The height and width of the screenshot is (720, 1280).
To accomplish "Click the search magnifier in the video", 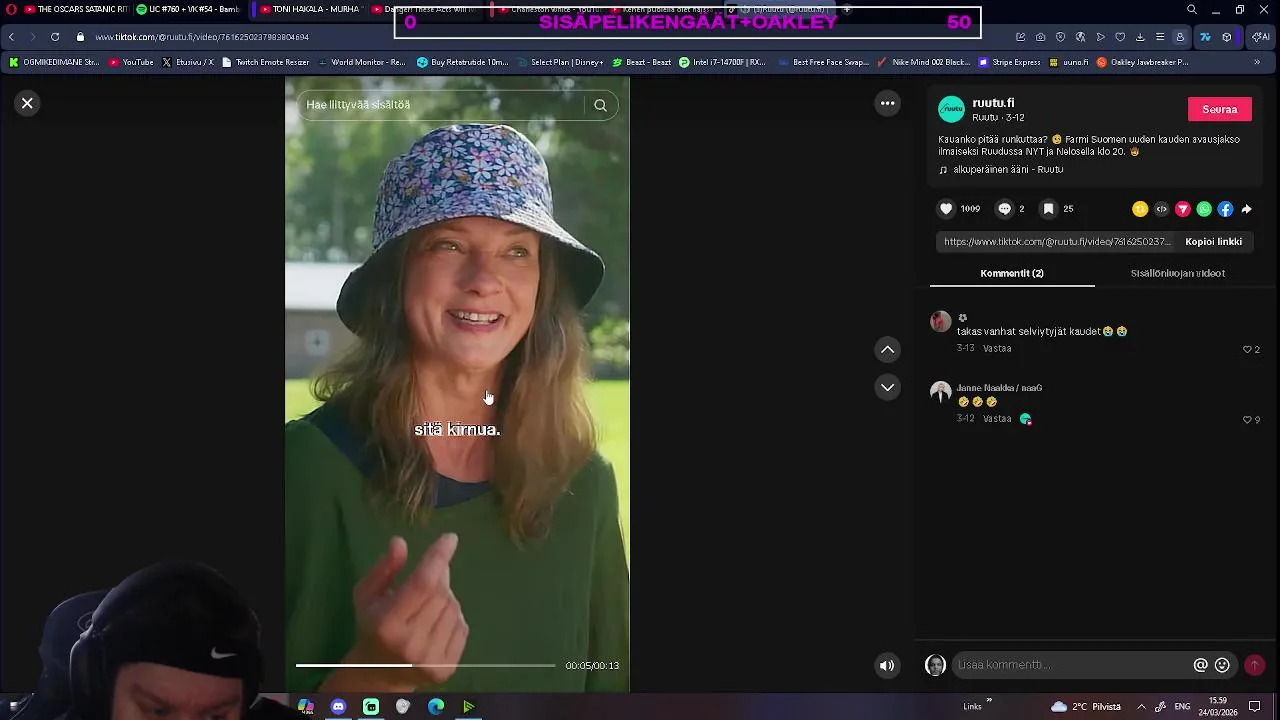I will coord(600,105).
